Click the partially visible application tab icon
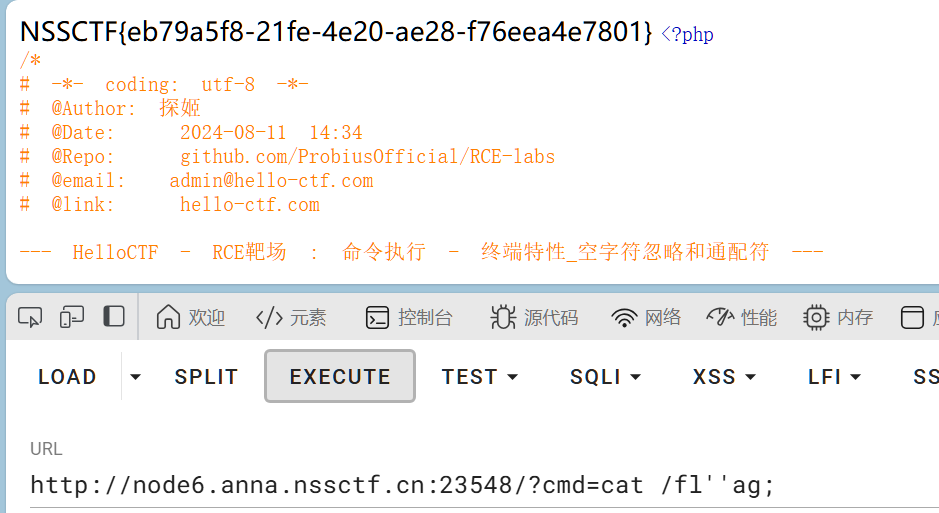 912,318
